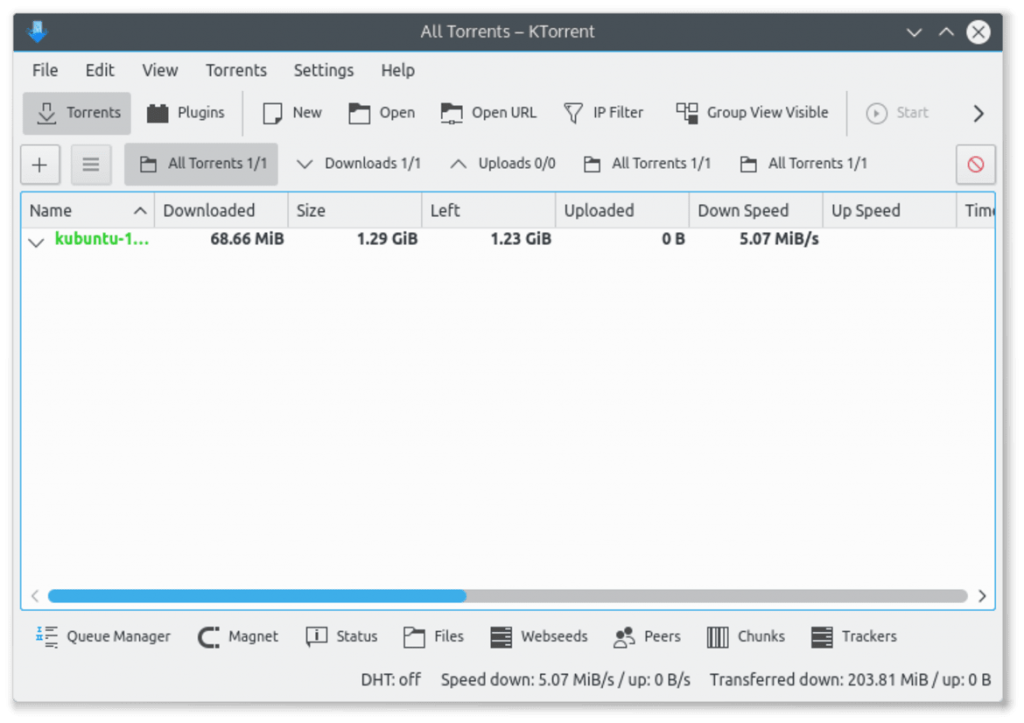
Task: Toggle Group View Visible
Action: click(x=751, y=112)
